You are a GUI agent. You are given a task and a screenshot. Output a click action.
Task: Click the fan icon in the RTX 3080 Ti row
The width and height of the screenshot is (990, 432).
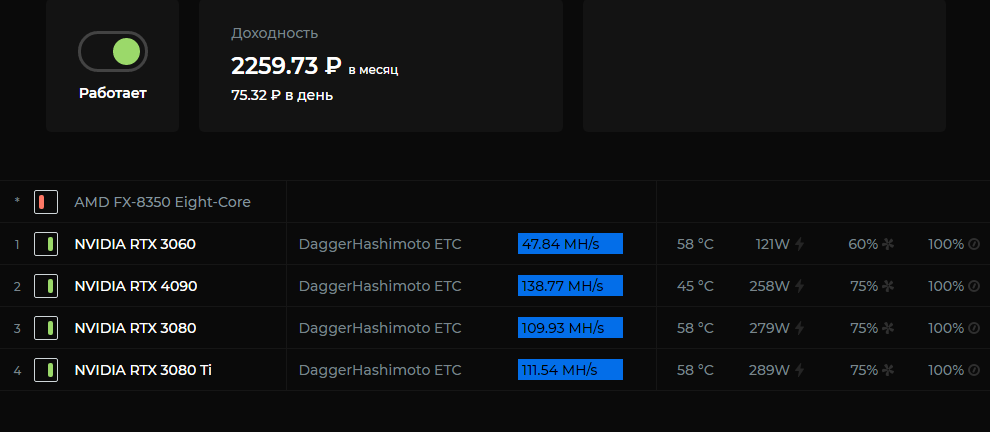point(888,370)
